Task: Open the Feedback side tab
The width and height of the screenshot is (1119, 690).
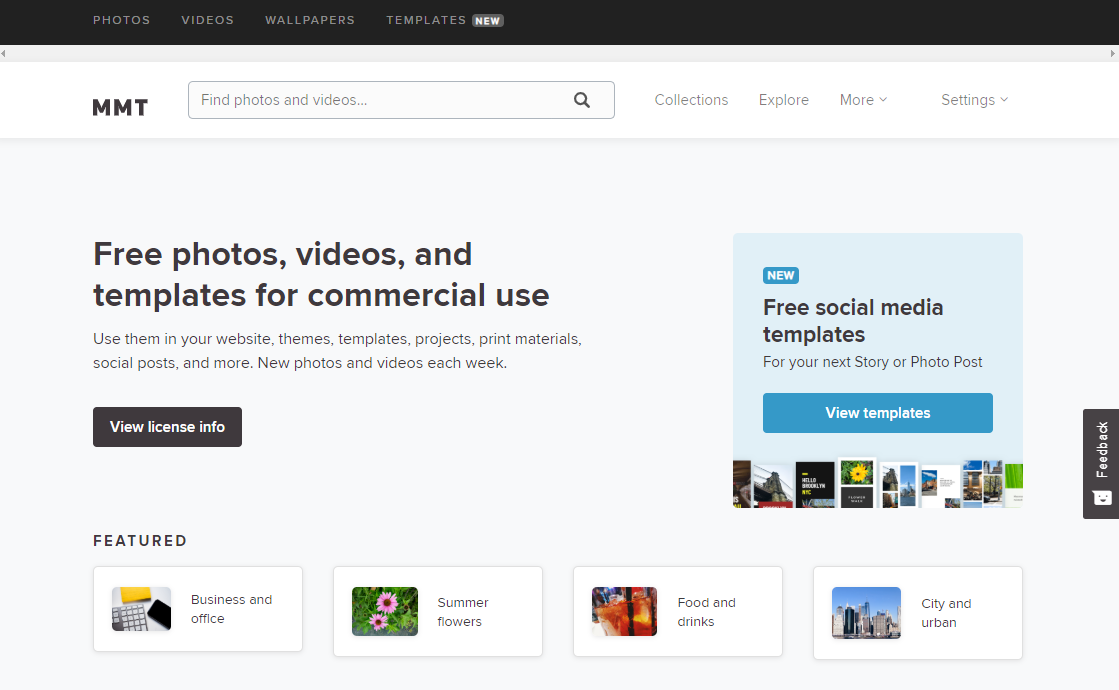Action: coord(1101,464)
